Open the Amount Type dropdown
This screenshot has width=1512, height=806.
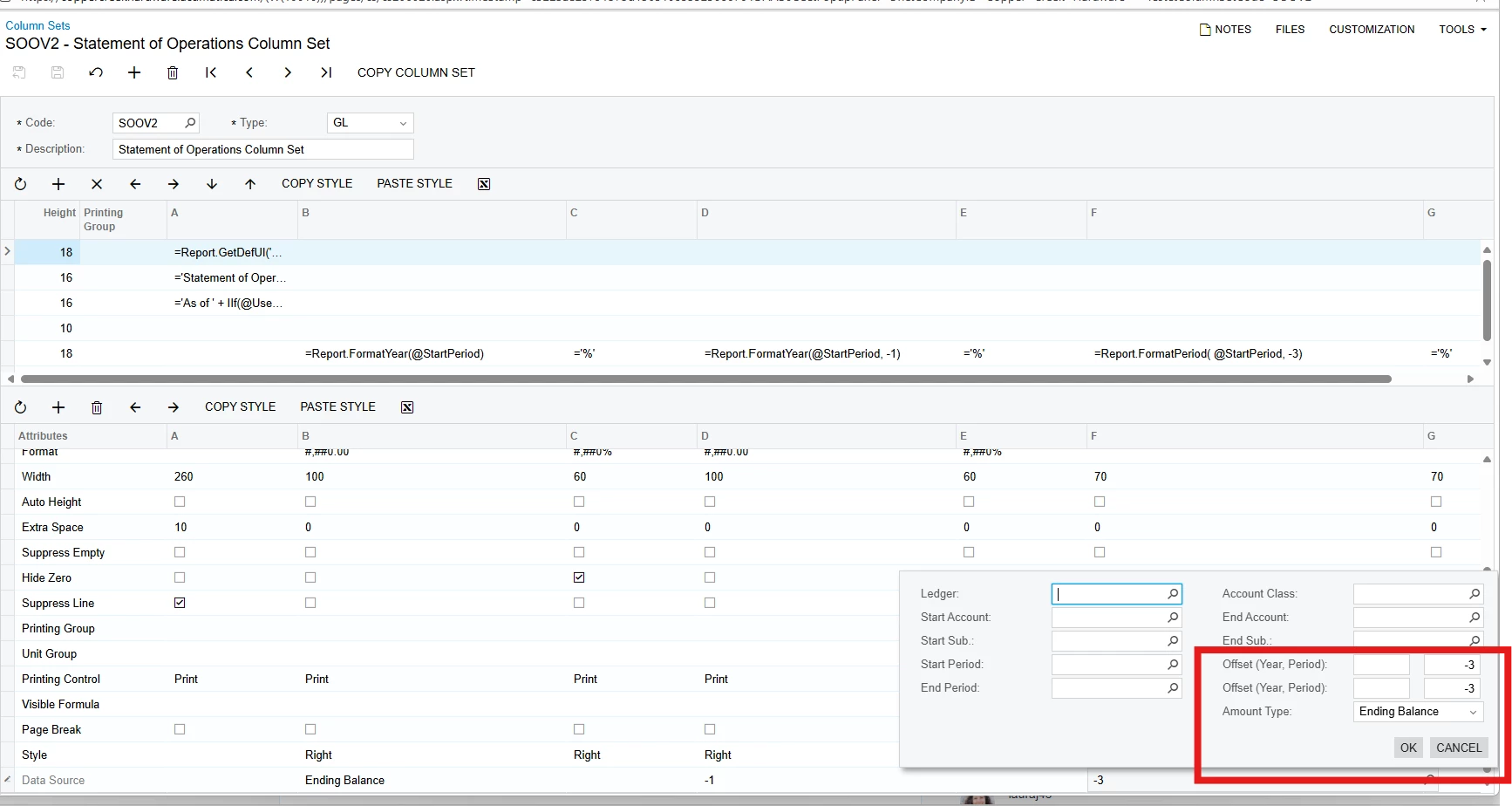1418,712
